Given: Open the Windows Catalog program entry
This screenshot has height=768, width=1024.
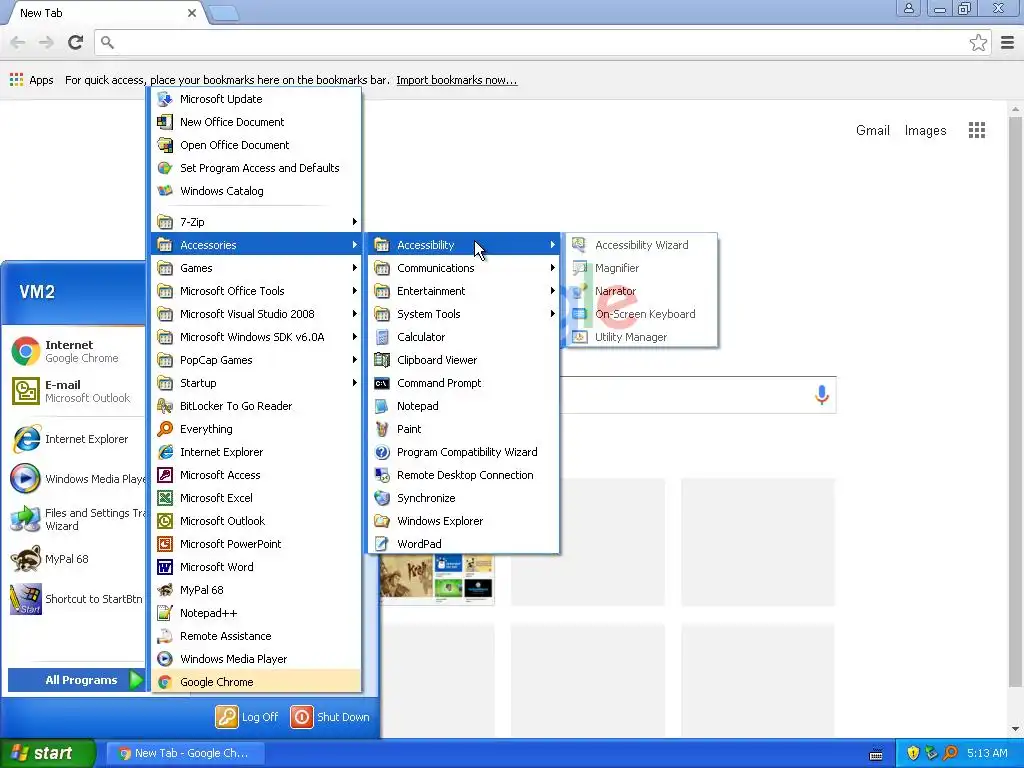Looking at the screenshot, I should [x=256, y=191].
